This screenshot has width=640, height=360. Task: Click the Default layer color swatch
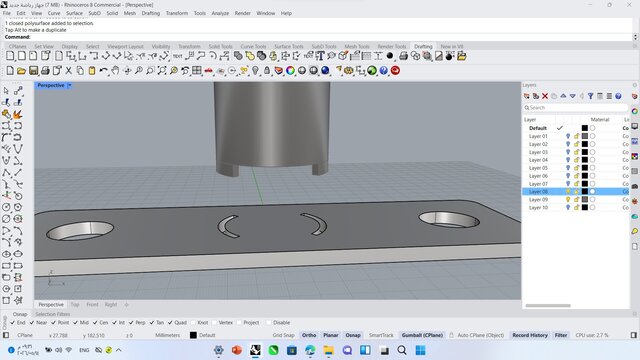pyautogui.click(x=585, y=128)
